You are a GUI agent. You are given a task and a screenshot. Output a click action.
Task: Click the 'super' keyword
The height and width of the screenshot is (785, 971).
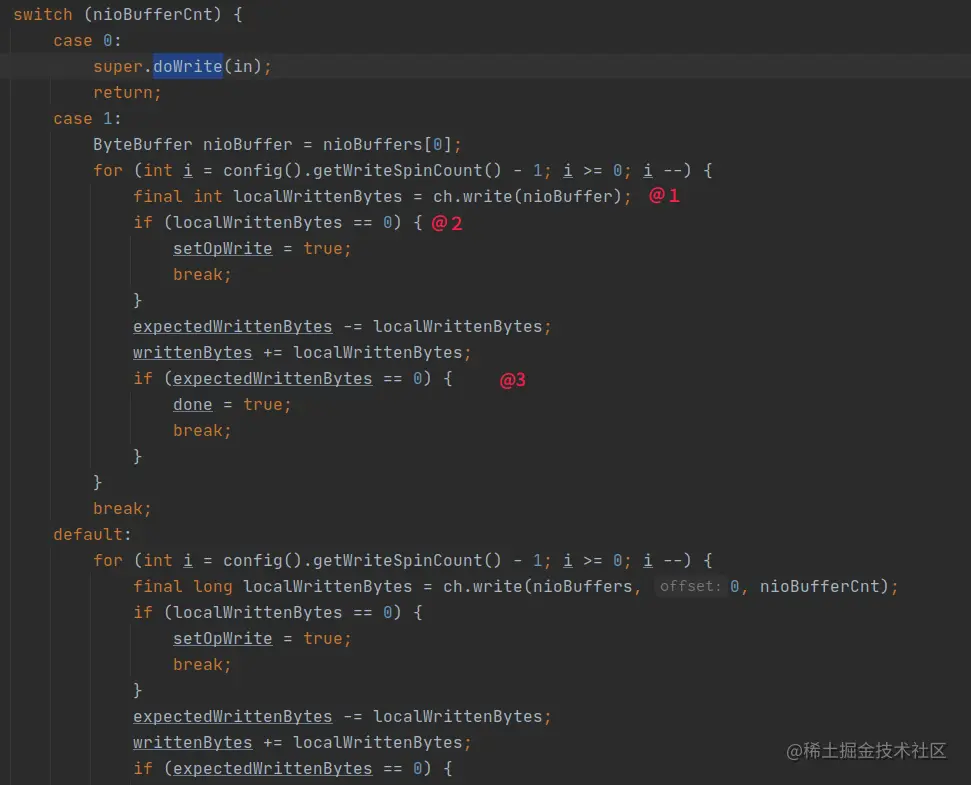(x=118, y=66)
